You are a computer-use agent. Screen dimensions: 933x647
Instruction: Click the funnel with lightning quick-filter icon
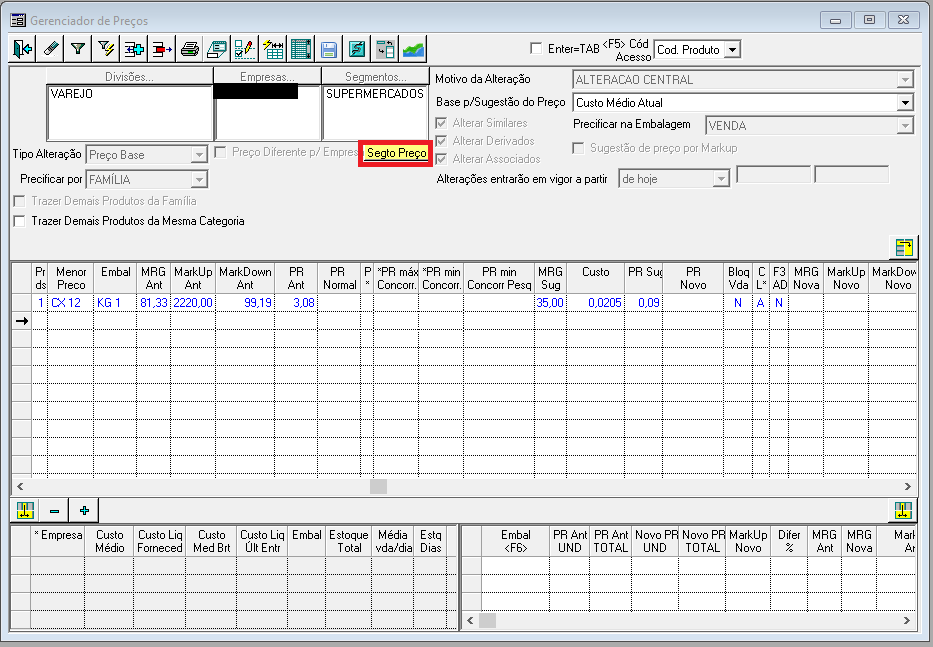click(x=107, y=49)
